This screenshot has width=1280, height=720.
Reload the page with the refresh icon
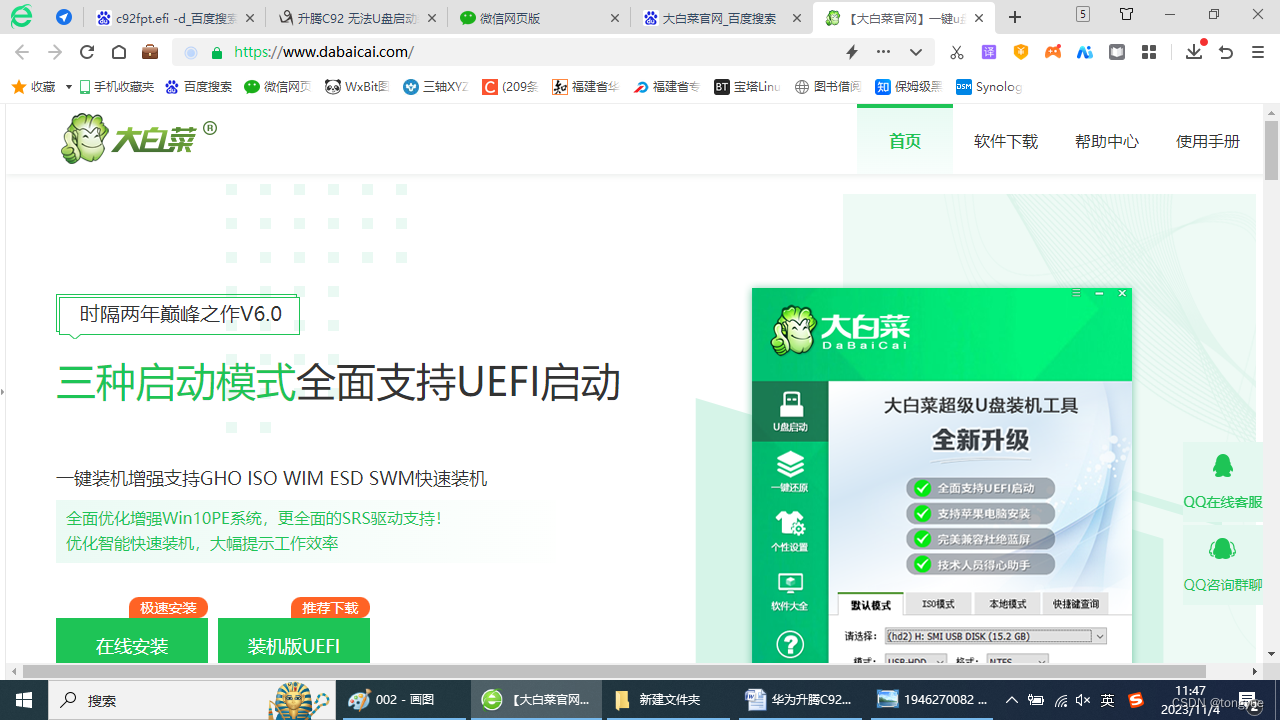pos(87,52)
